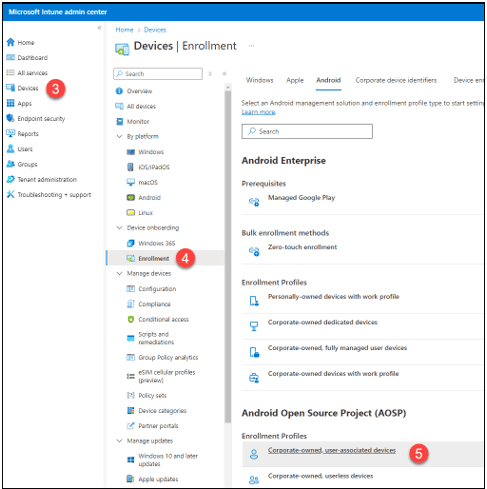The width and height of the screenshot is (487, 489).
Task: Open Corporate-owned, user-associated devices link
Action: coord(332,450)
